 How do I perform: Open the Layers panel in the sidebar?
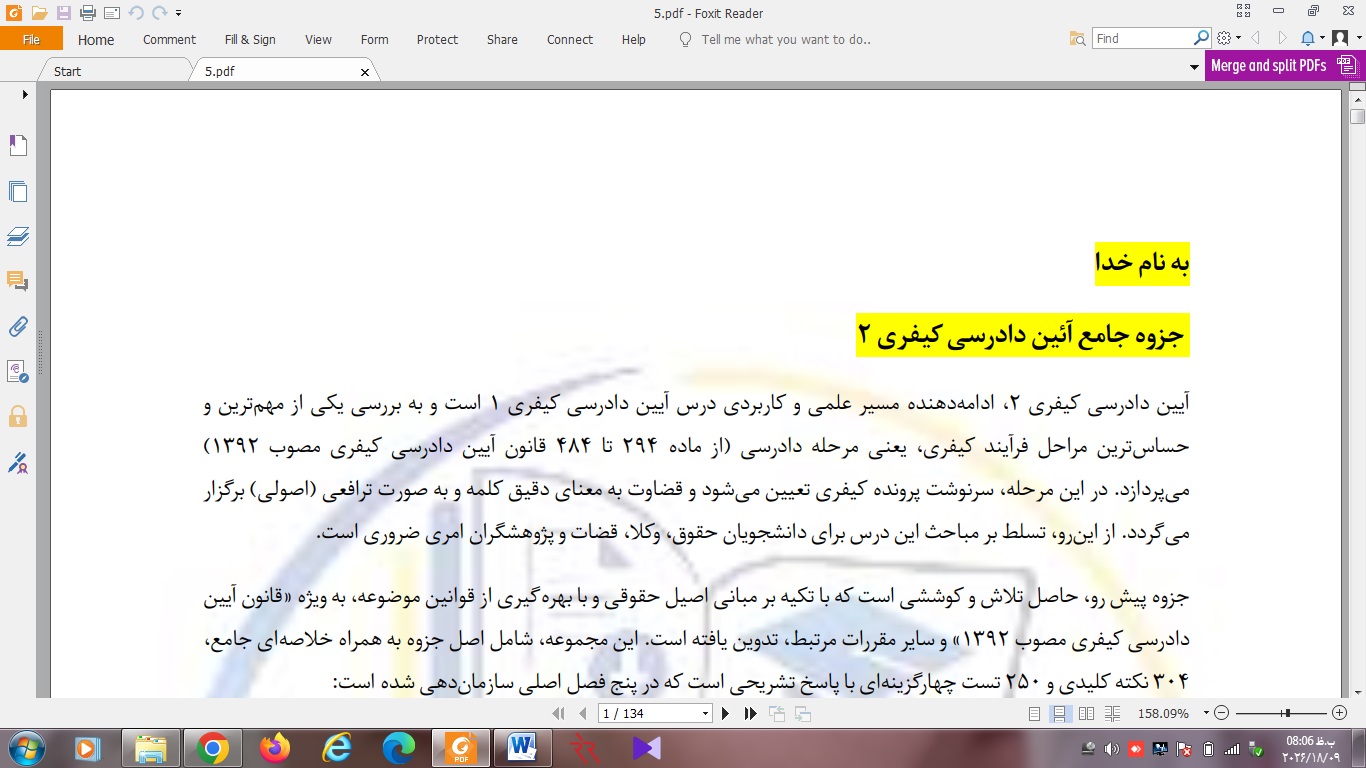[18, 237]
